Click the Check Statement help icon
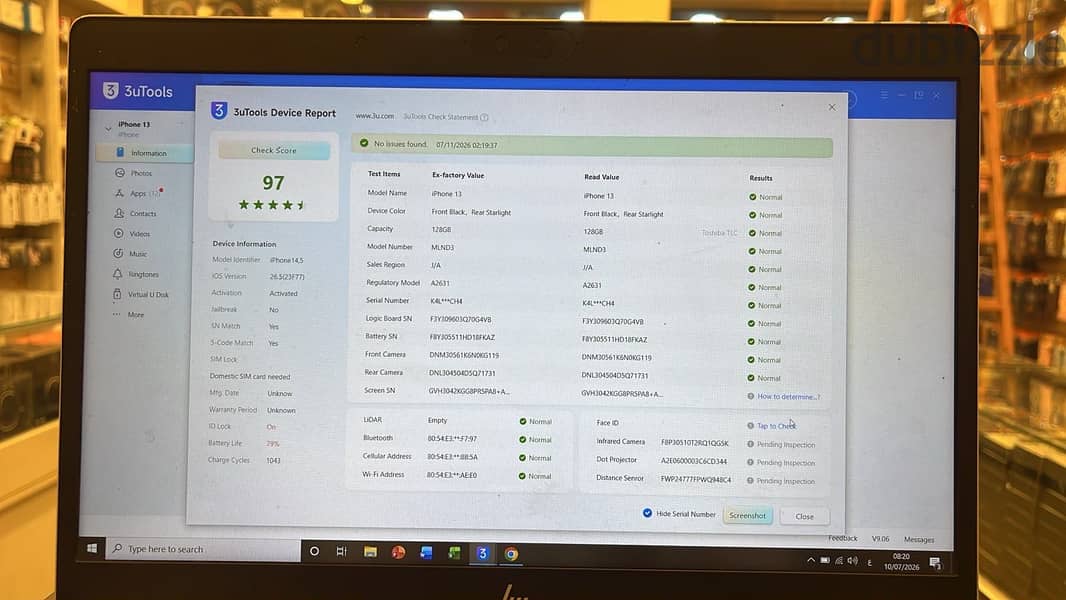Image resolution: width=1066 pixels, height=600 pixels. 485,118
